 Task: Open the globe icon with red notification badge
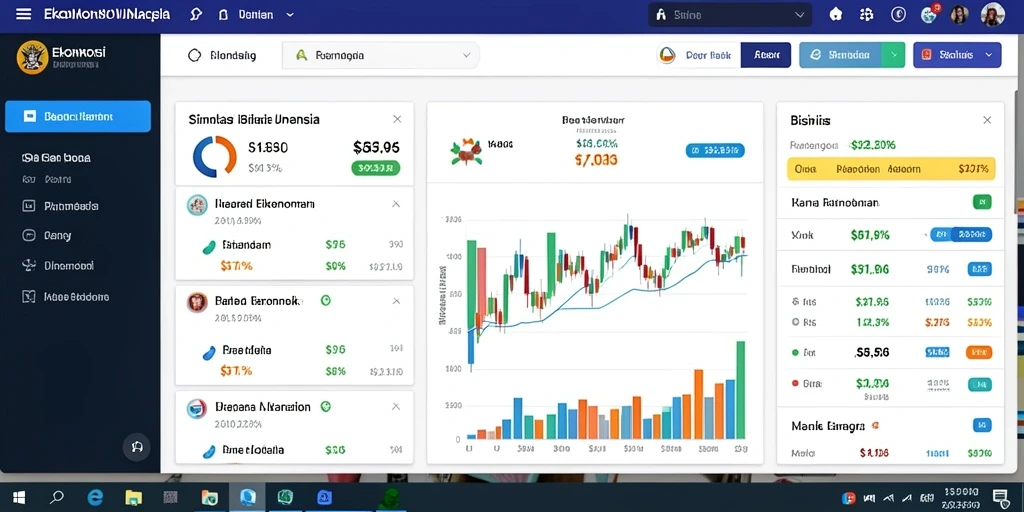(930, 14)
